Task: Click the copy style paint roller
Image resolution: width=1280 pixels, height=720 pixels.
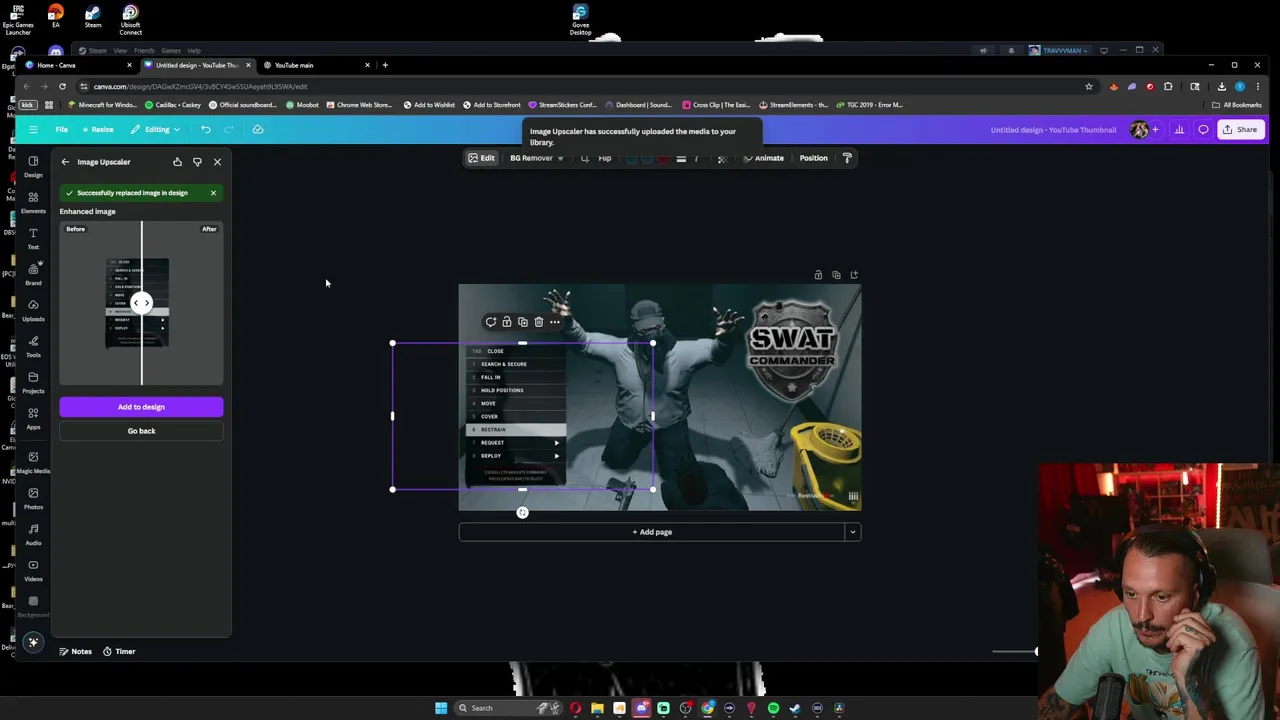Action: [x=847, y=158]
